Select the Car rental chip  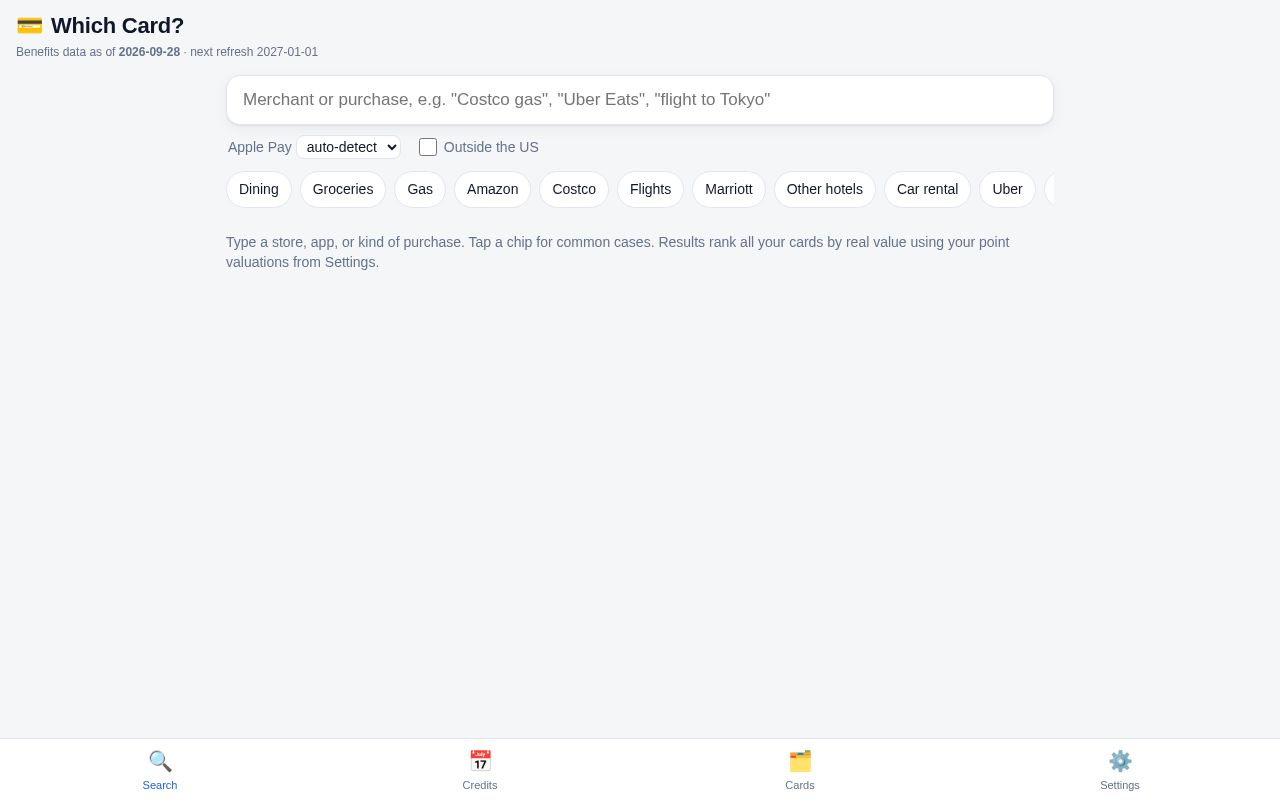pos(928,189)
